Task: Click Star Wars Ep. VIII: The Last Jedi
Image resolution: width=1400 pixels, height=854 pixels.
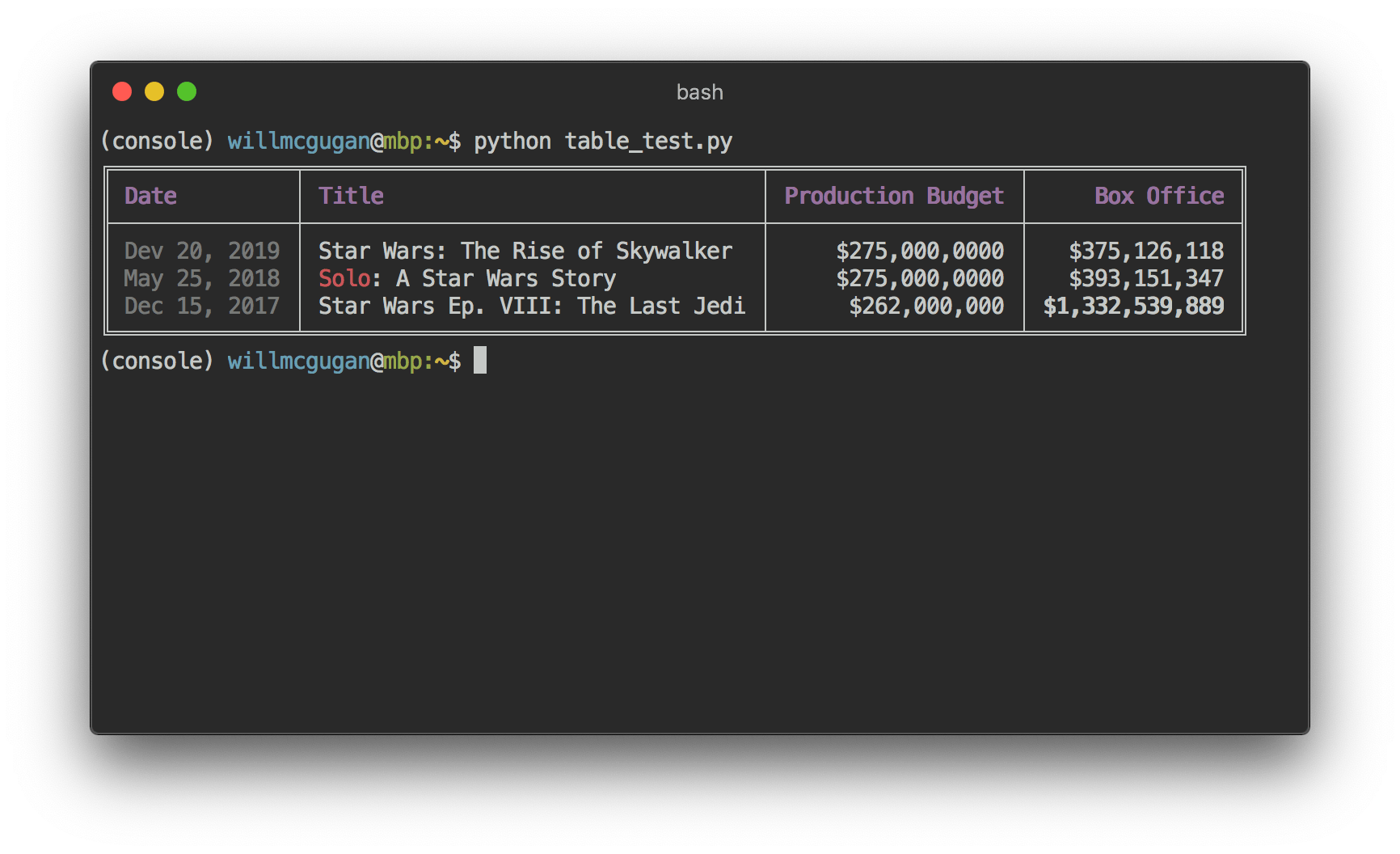Action: (532, 306)
